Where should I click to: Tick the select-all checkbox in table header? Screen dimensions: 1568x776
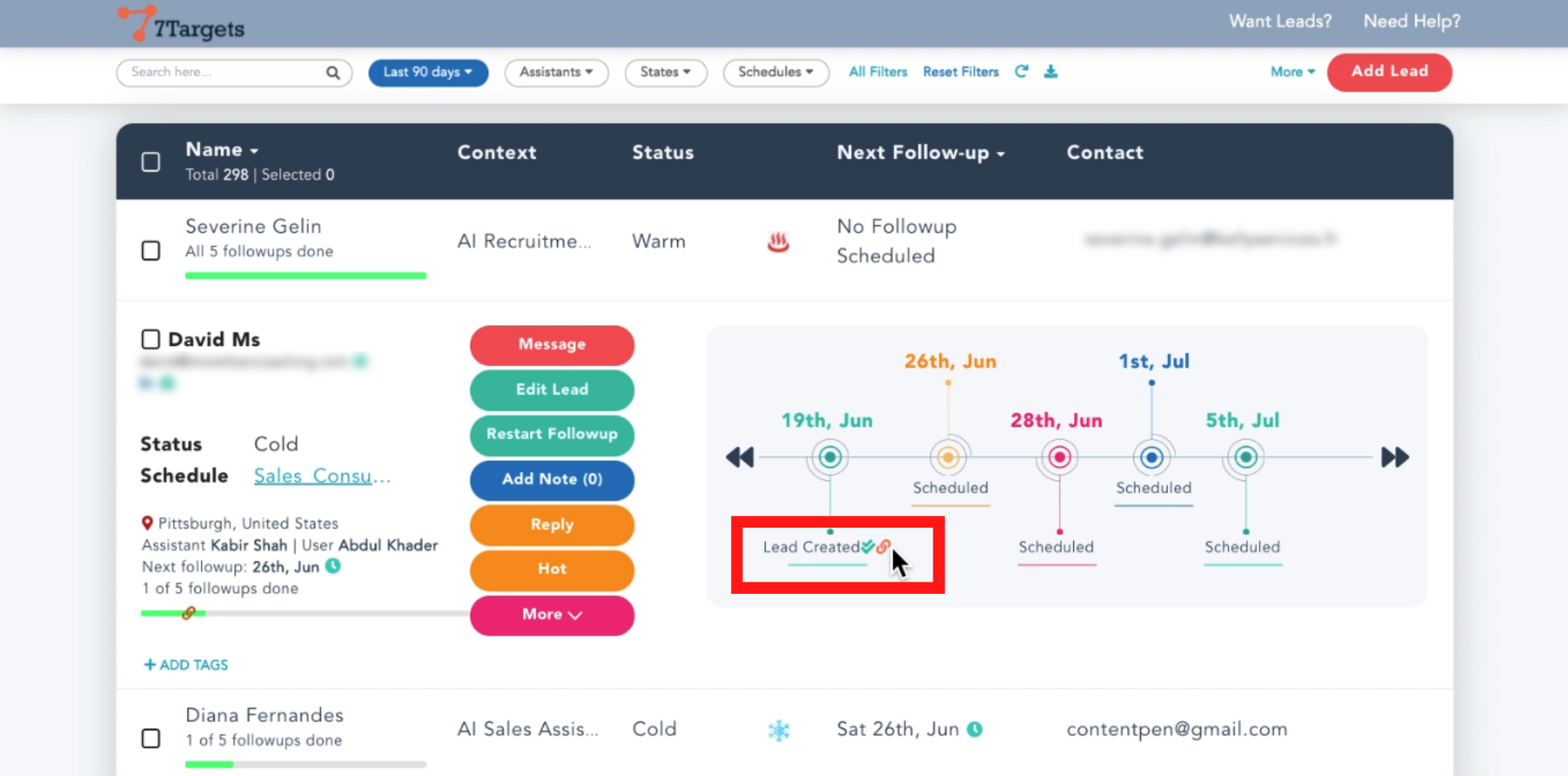coord(151,162)
